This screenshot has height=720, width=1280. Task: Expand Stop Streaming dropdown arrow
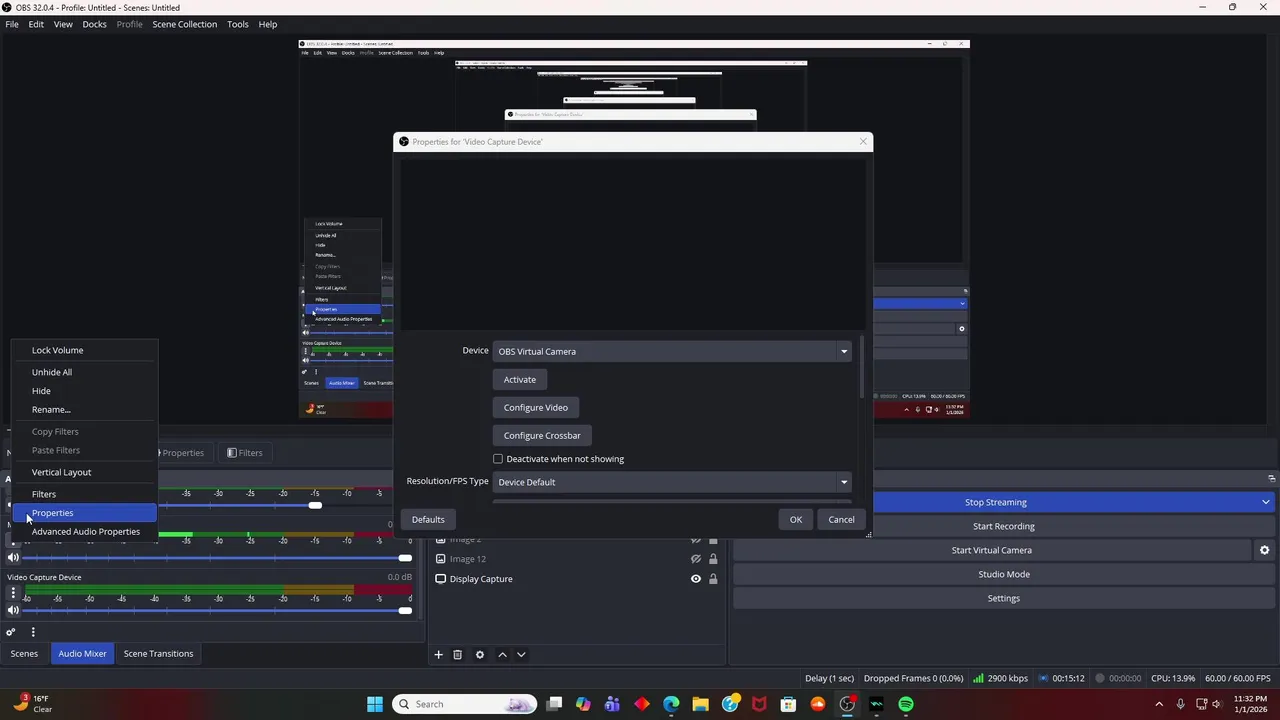1265,502
